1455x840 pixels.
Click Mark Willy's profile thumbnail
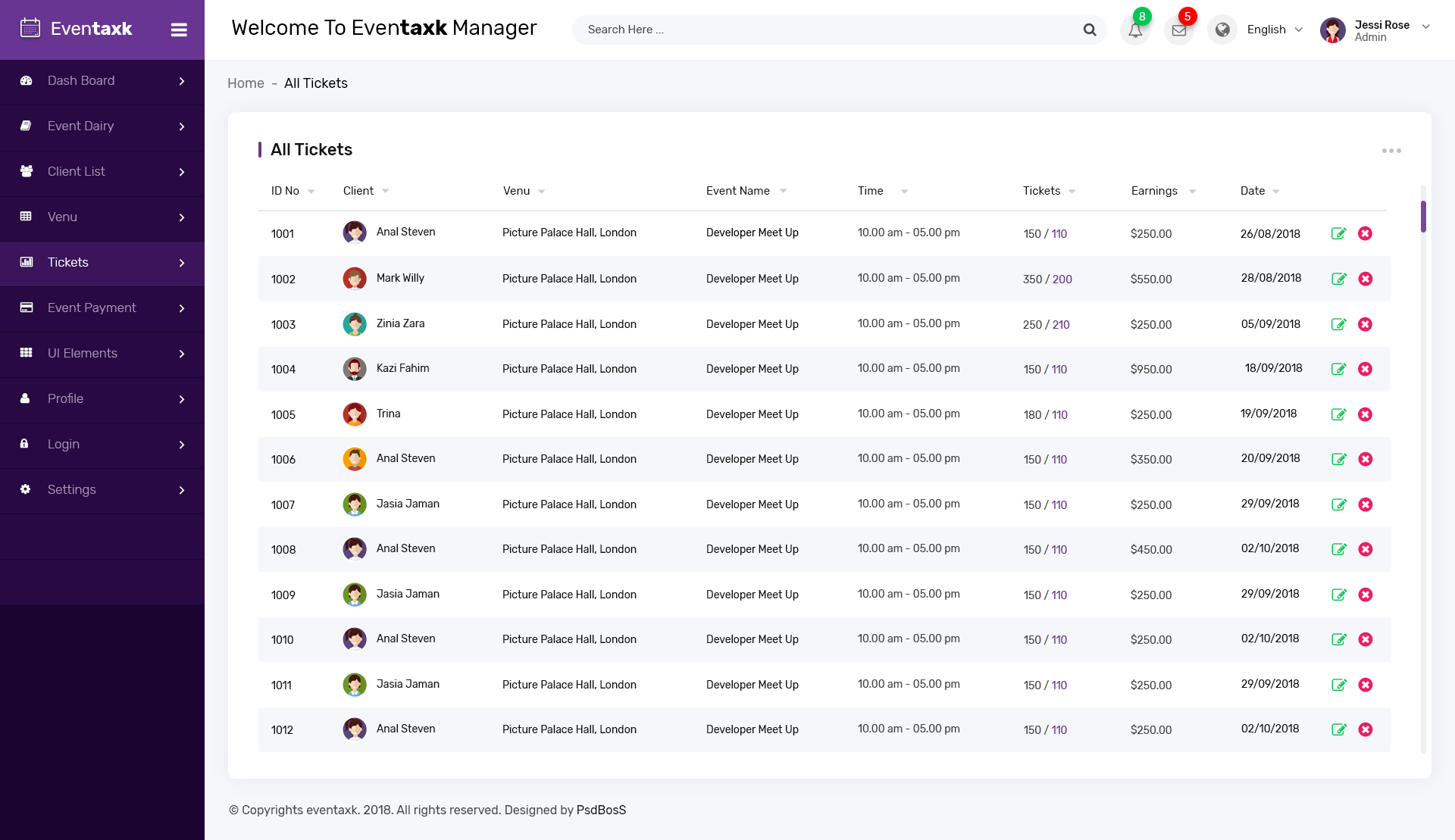(x=355, y=279)
